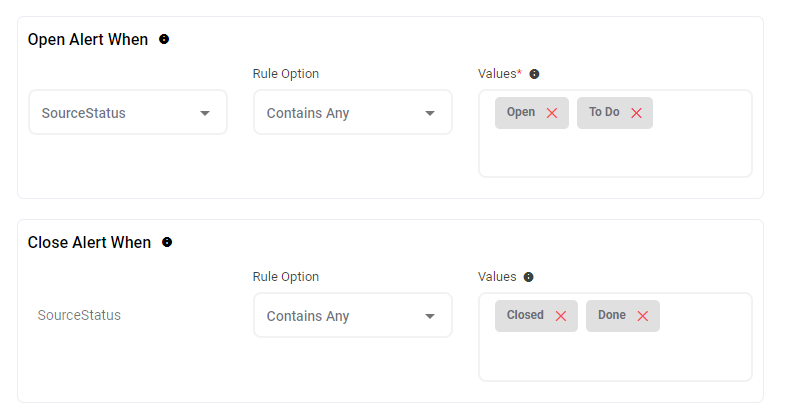This screenshot has width=785, height=414.
Task: Click info icon next to required Values label
Action: coord(534,74)
